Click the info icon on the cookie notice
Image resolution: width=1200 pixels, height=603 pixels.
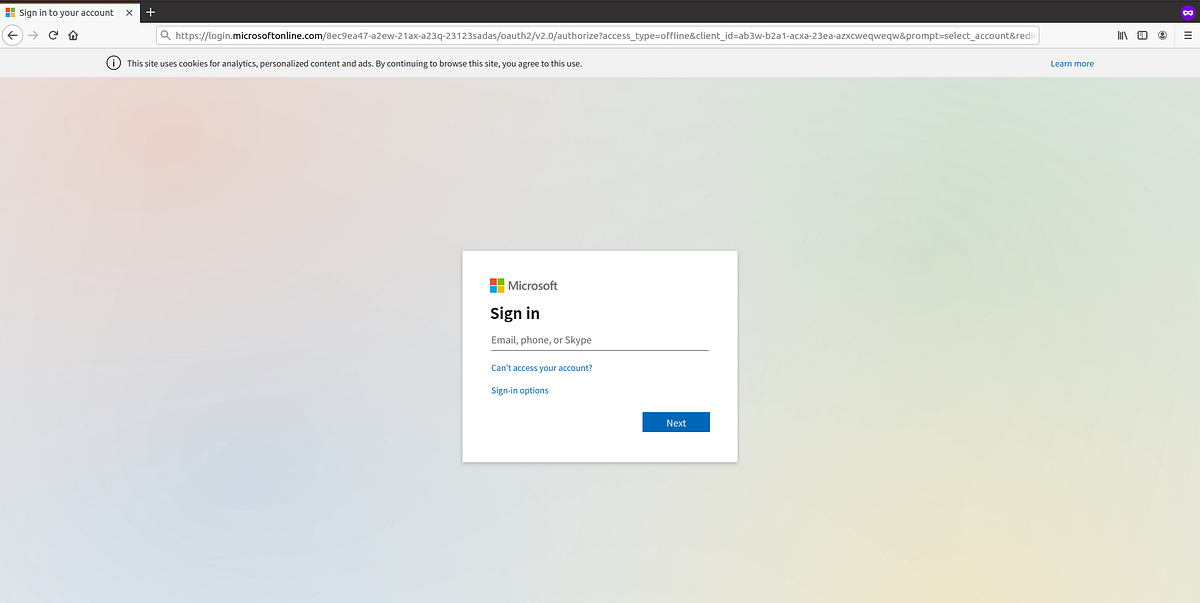pos(113,62)
